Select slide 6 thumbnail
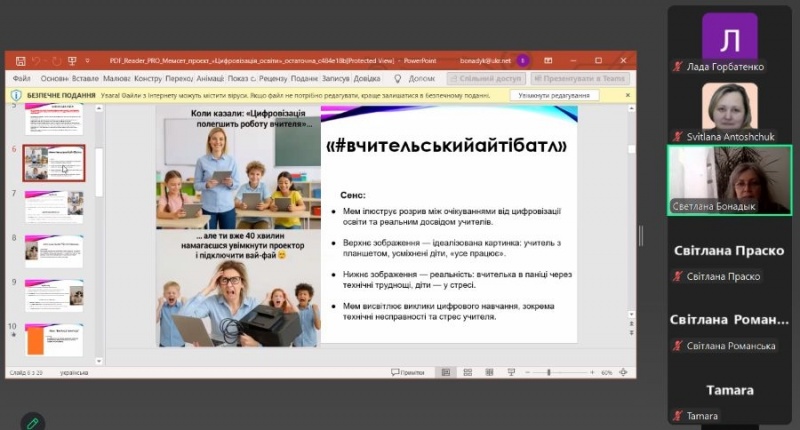800x430 pixels. point(54,163)
